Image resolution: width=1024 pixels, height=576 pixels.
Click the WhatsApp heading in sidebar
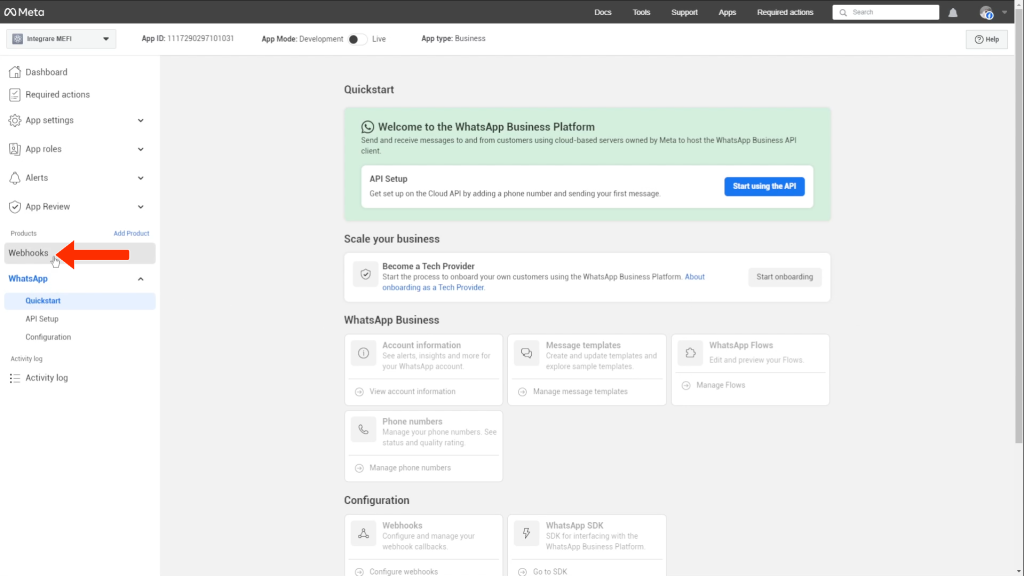point(28,279)
